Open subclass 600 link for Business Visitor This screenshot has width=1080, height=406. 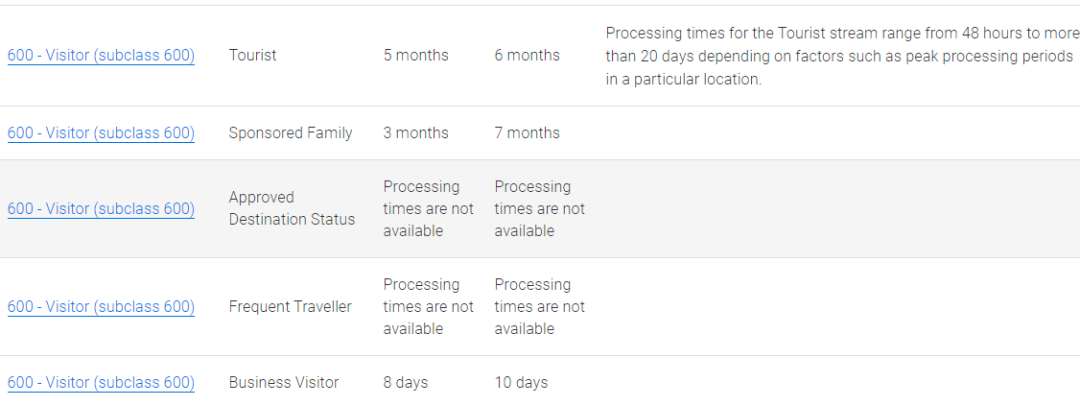[101, 383]
